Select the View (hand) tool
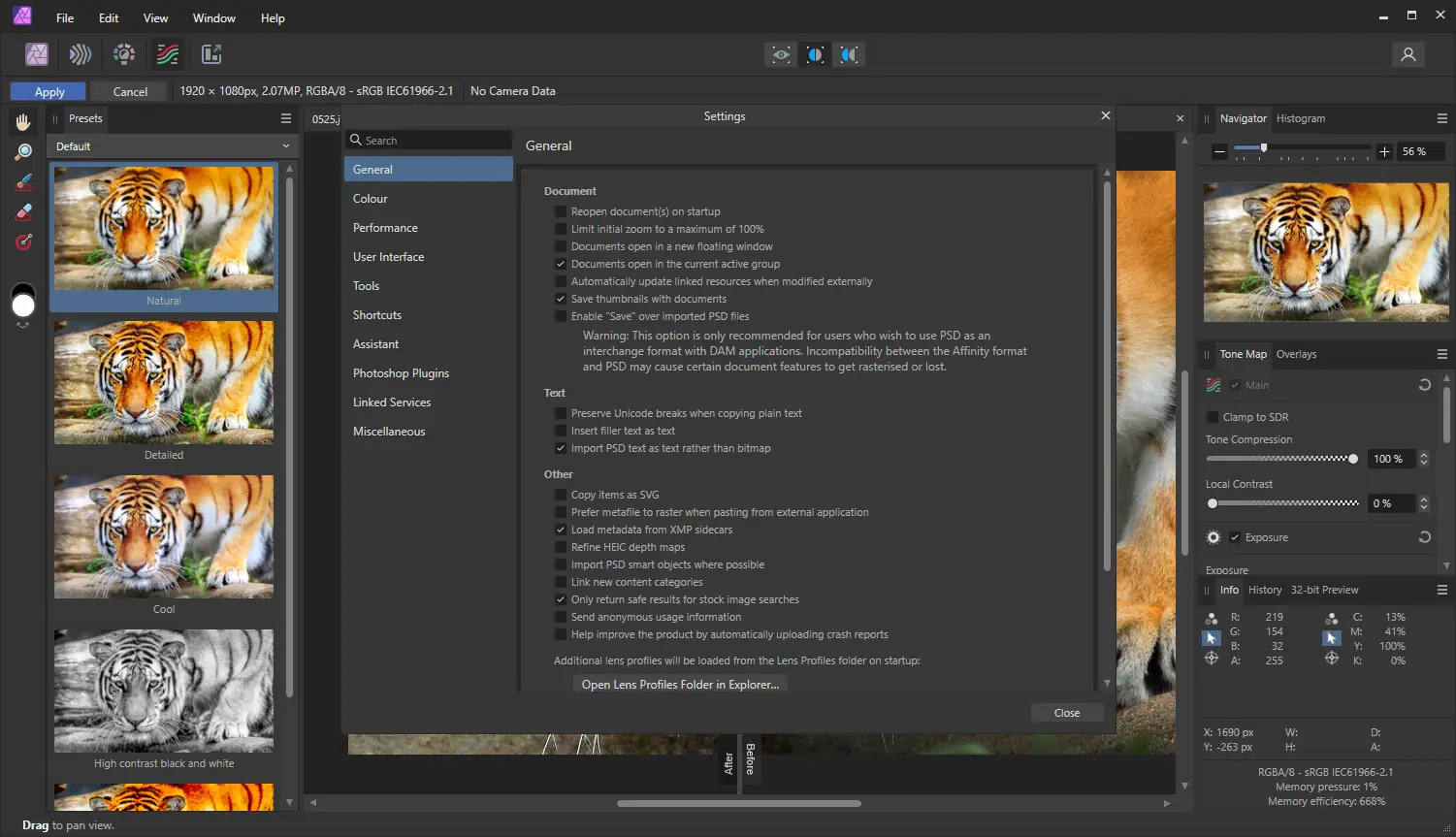 pyautogui.click(x=23, y=121)
